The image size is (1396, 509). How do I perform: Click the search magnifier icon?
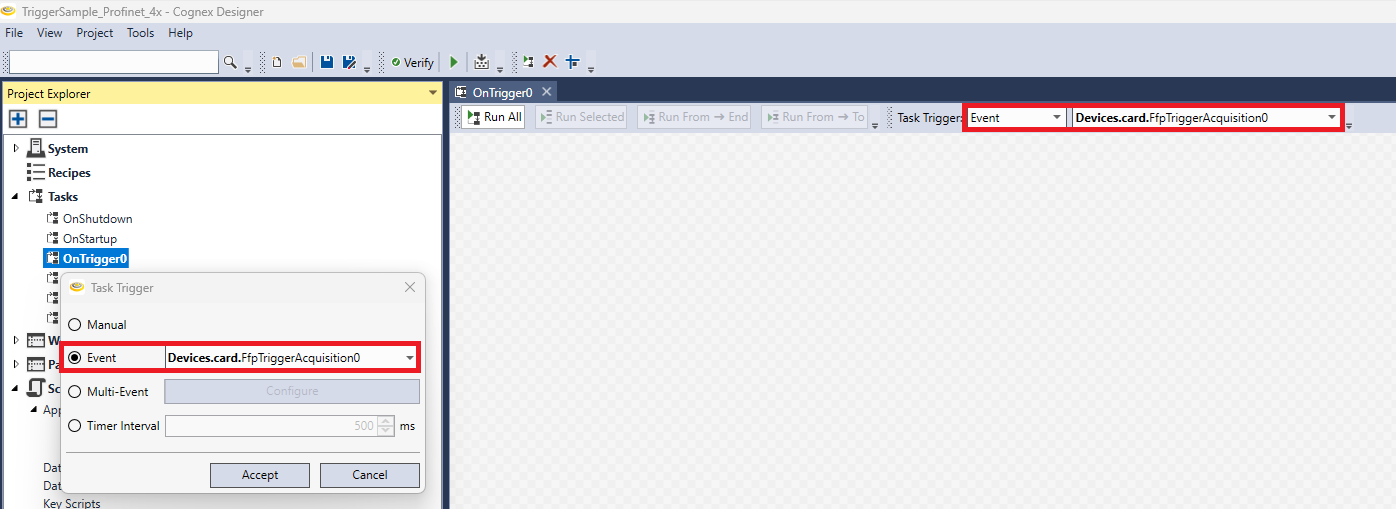click(x=230, y=62)
